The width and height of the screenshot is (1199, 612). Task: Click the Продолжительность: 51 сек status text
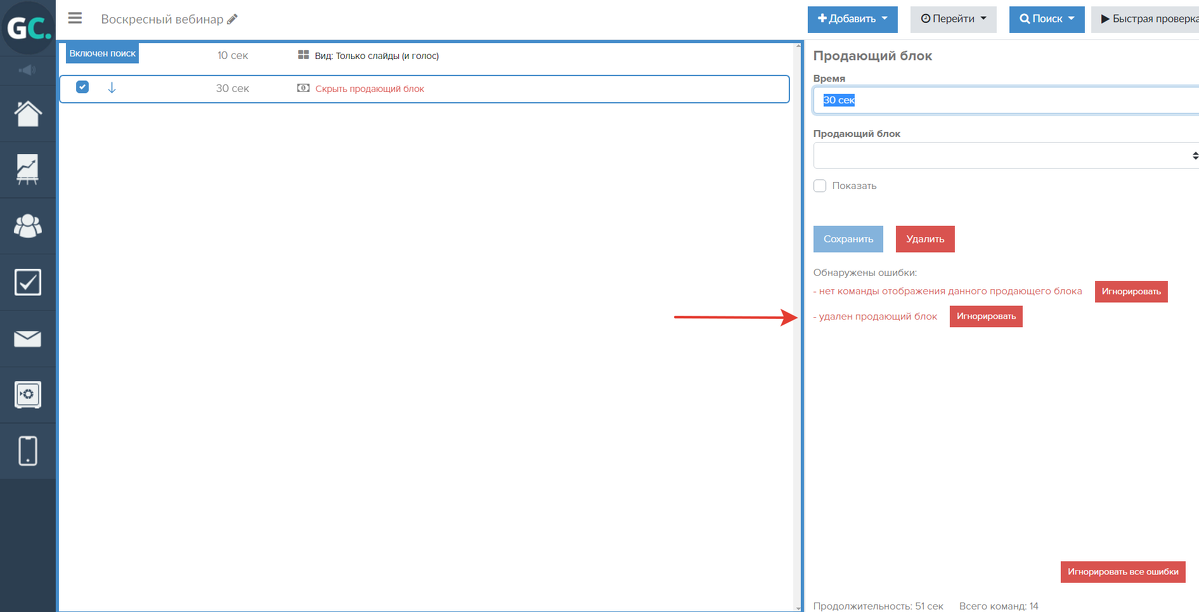click(878, 606)
